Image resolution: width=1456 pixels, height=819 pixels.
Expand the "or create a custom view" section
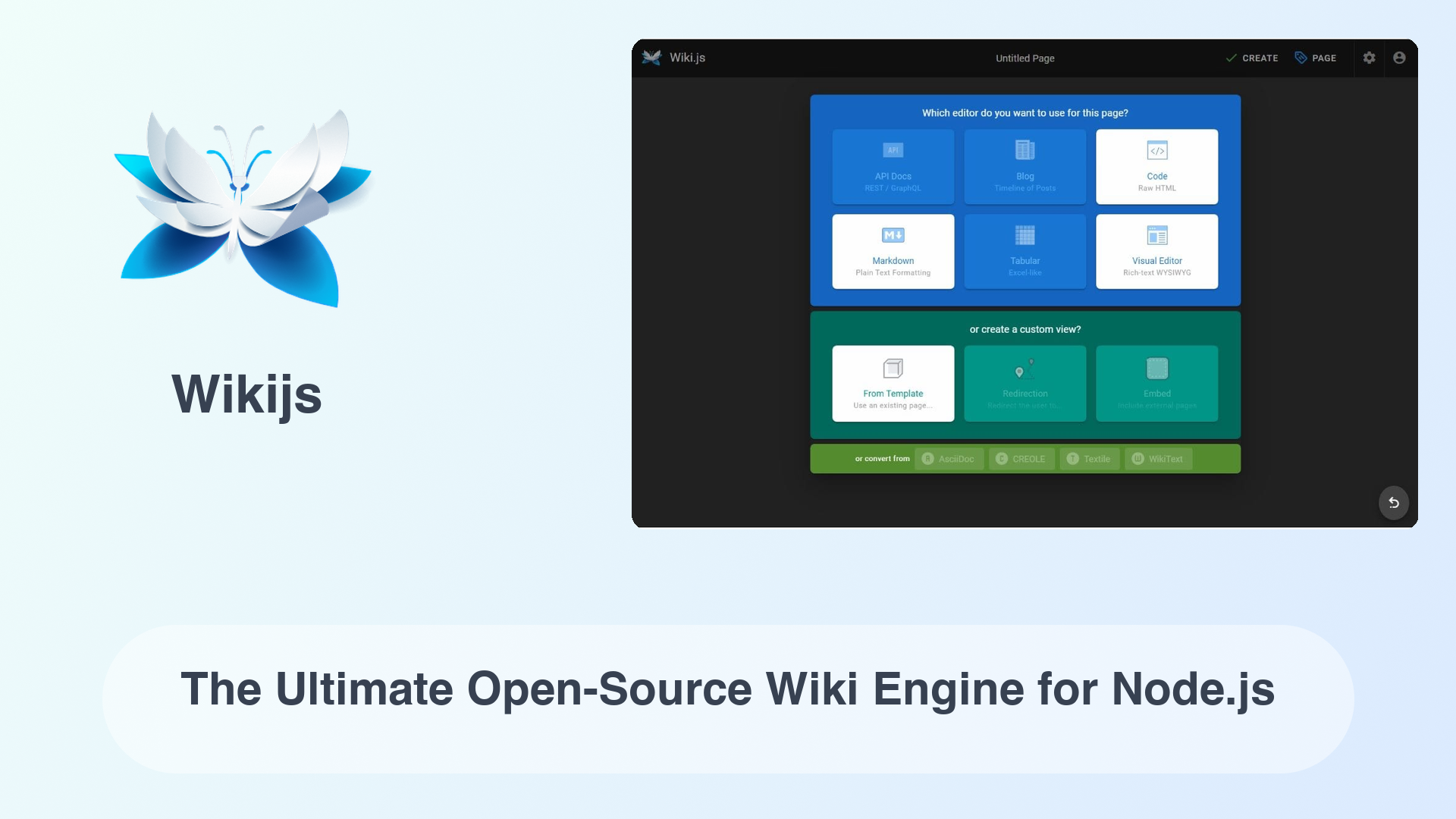[1025, 329]
